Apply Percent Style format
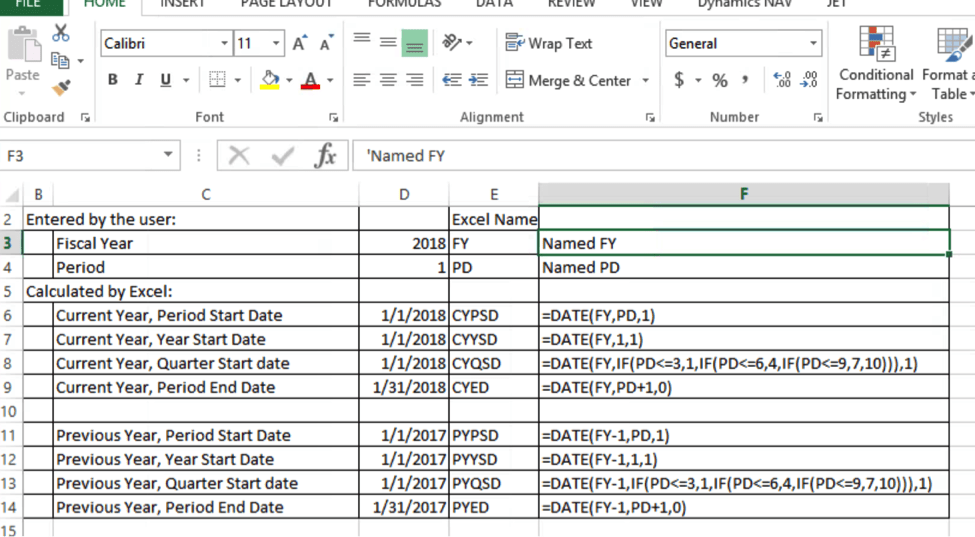The width and height of the screenshot is (975, 537). (720, 80)
